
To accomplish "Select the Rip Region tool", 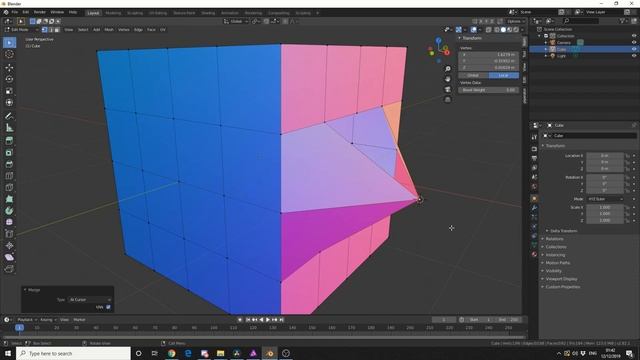I will (x=9, y=269).
